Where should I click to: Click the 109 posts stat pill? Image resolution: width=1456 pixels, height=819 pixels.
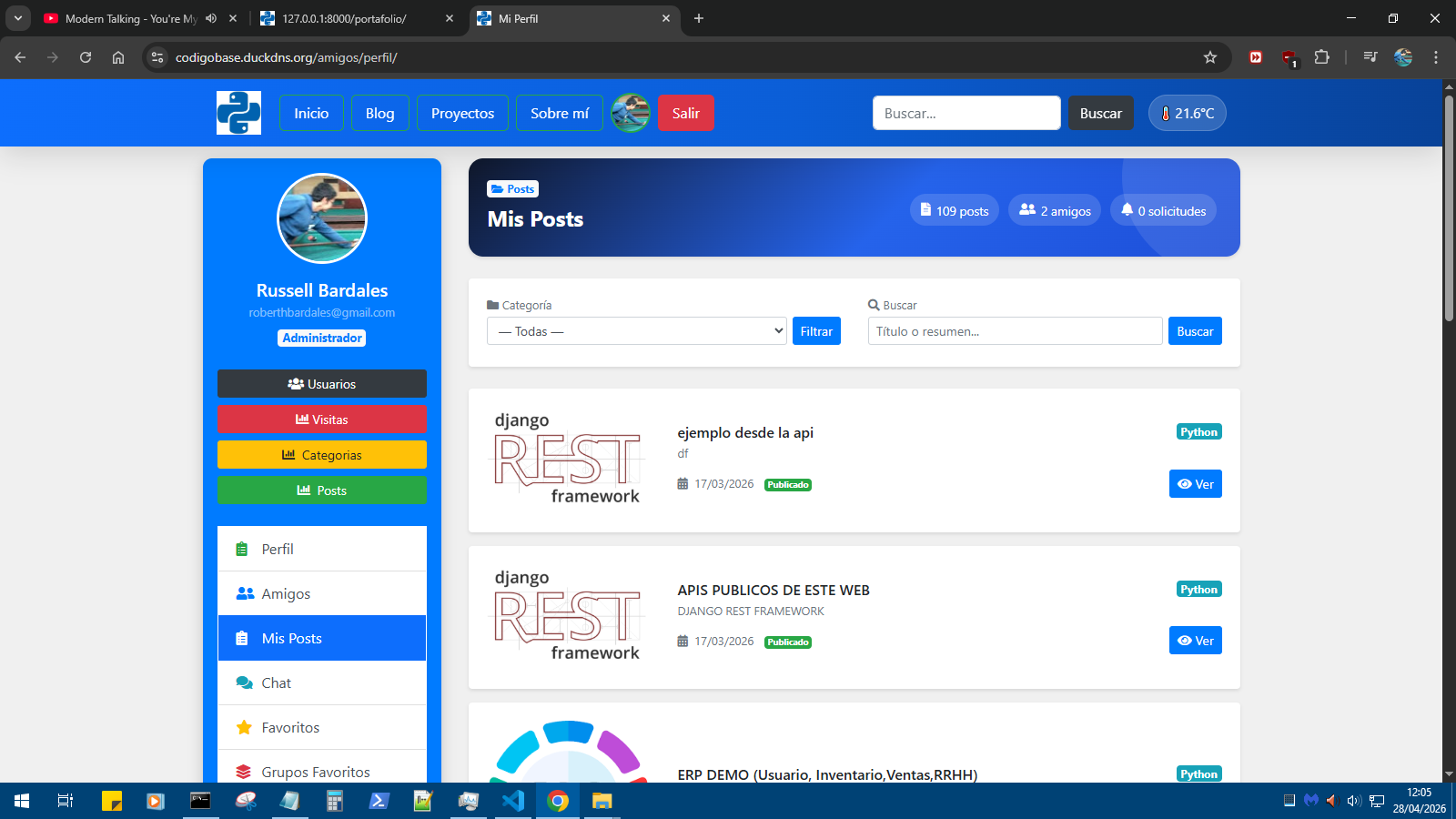pos(955,210)
